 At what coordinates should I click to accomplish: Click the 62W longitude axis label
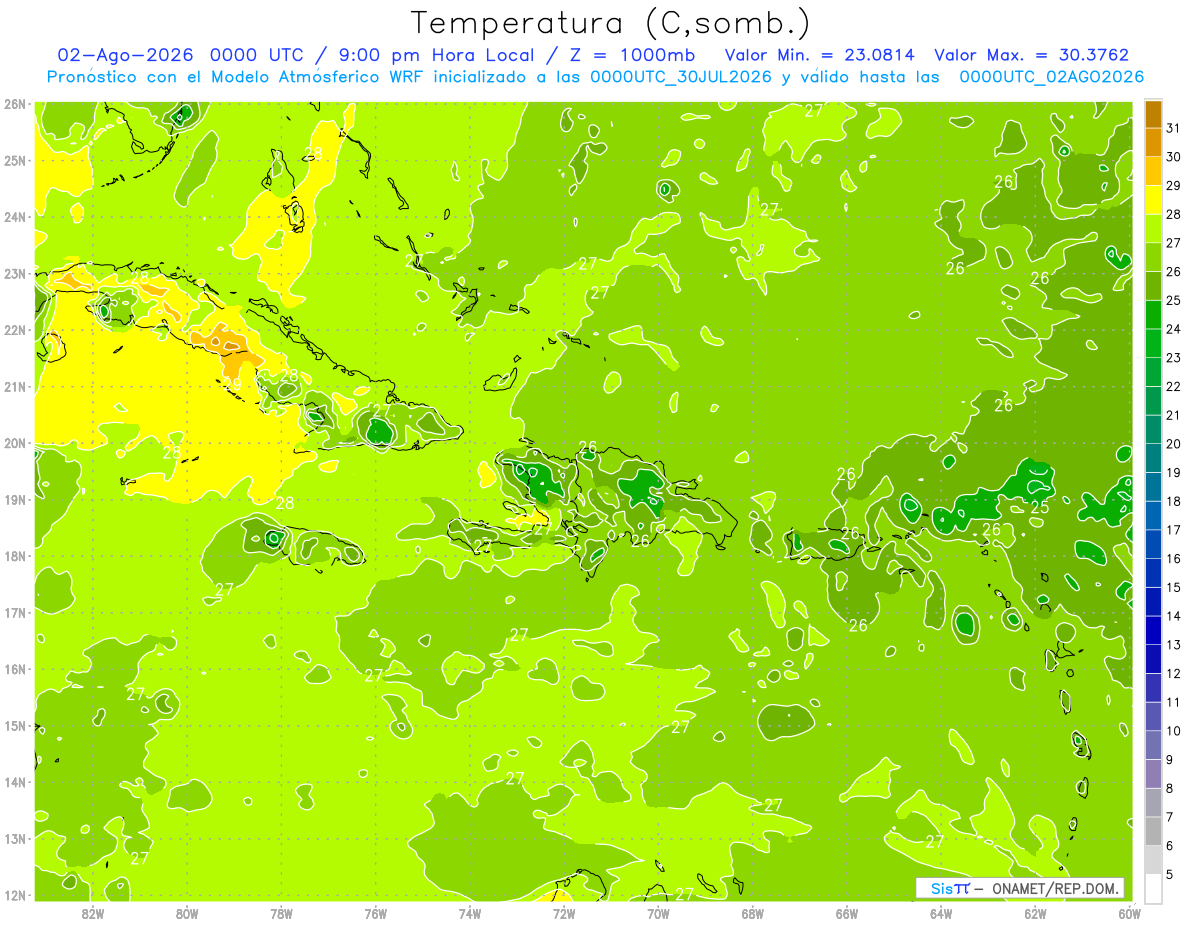click(1035, 913)
